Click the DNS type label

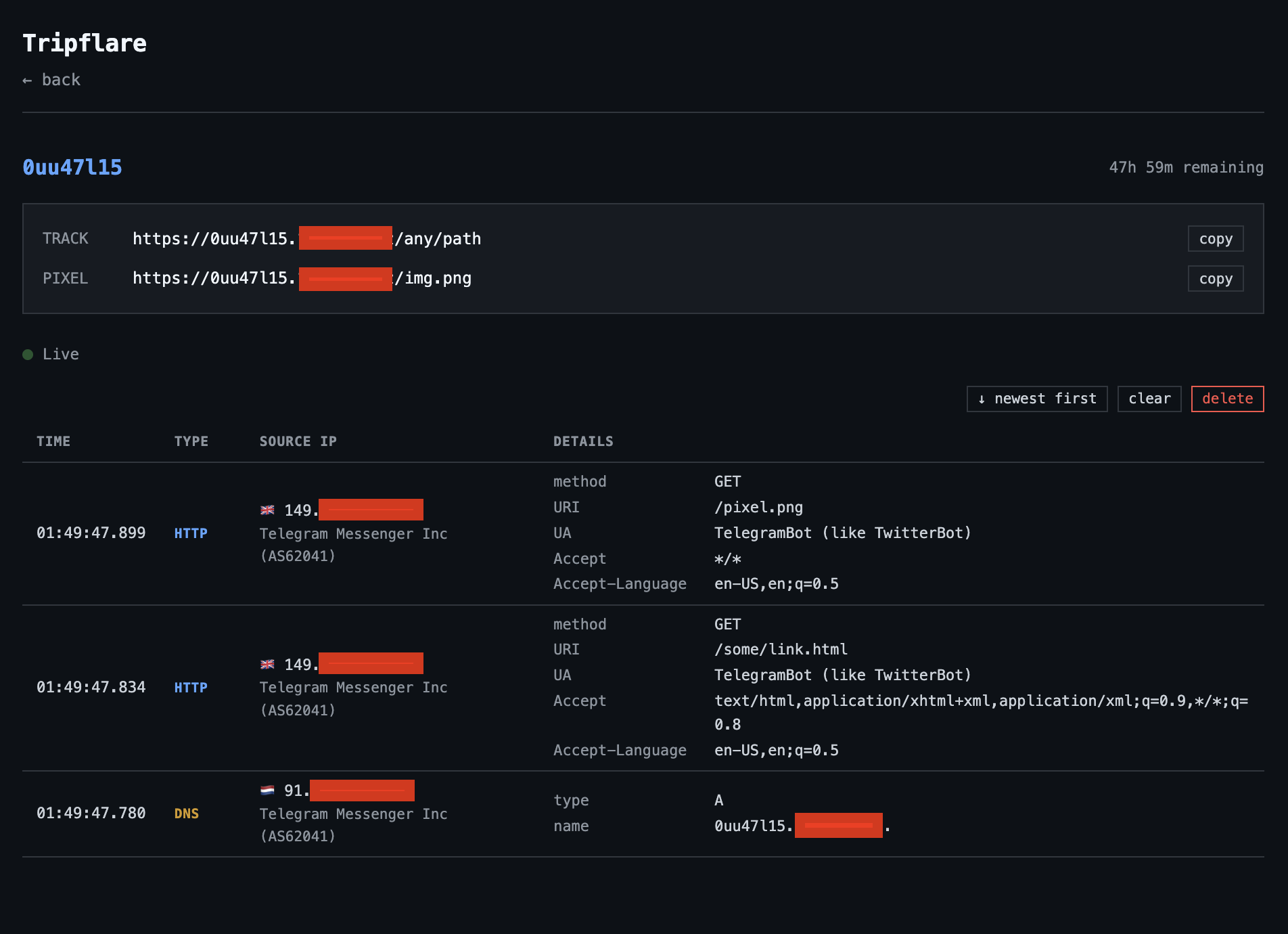click(187, 814)
